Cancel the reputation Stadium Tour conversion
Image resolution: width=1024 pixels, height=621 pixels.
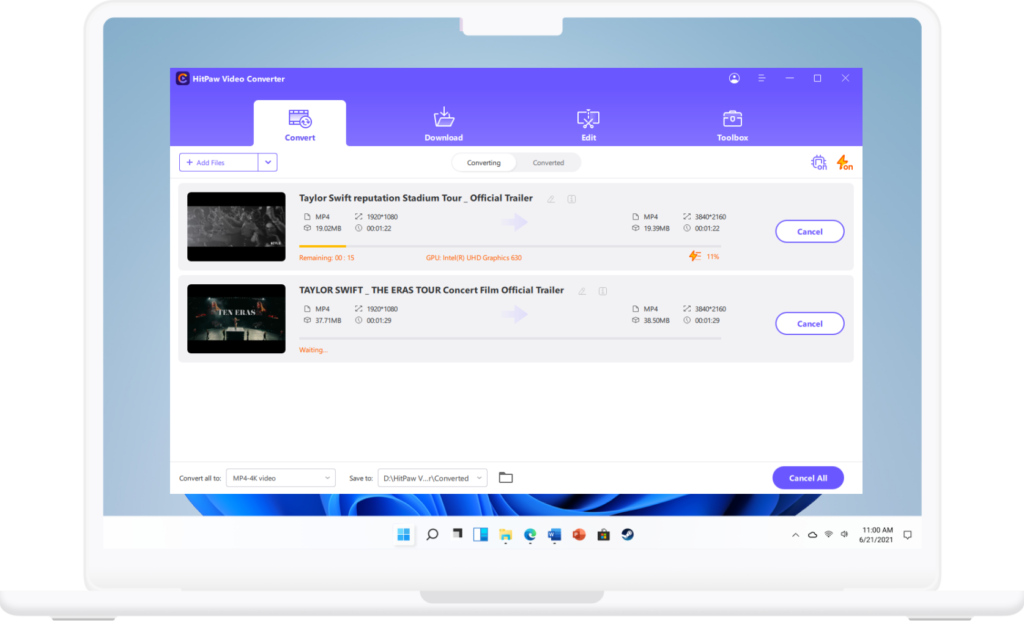pos(809,231)
